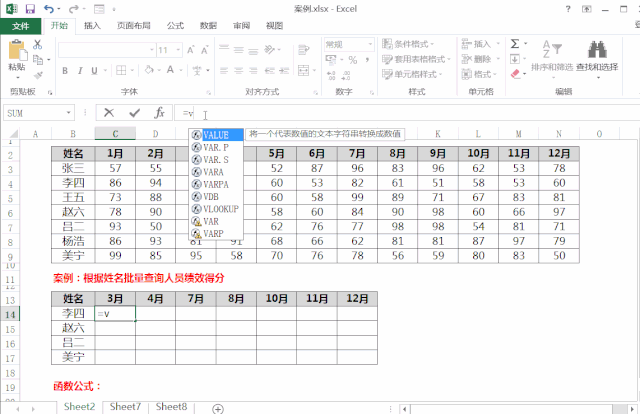This screenshot has height=414, width=640.
Task: Click column header C
Action: 115,134
